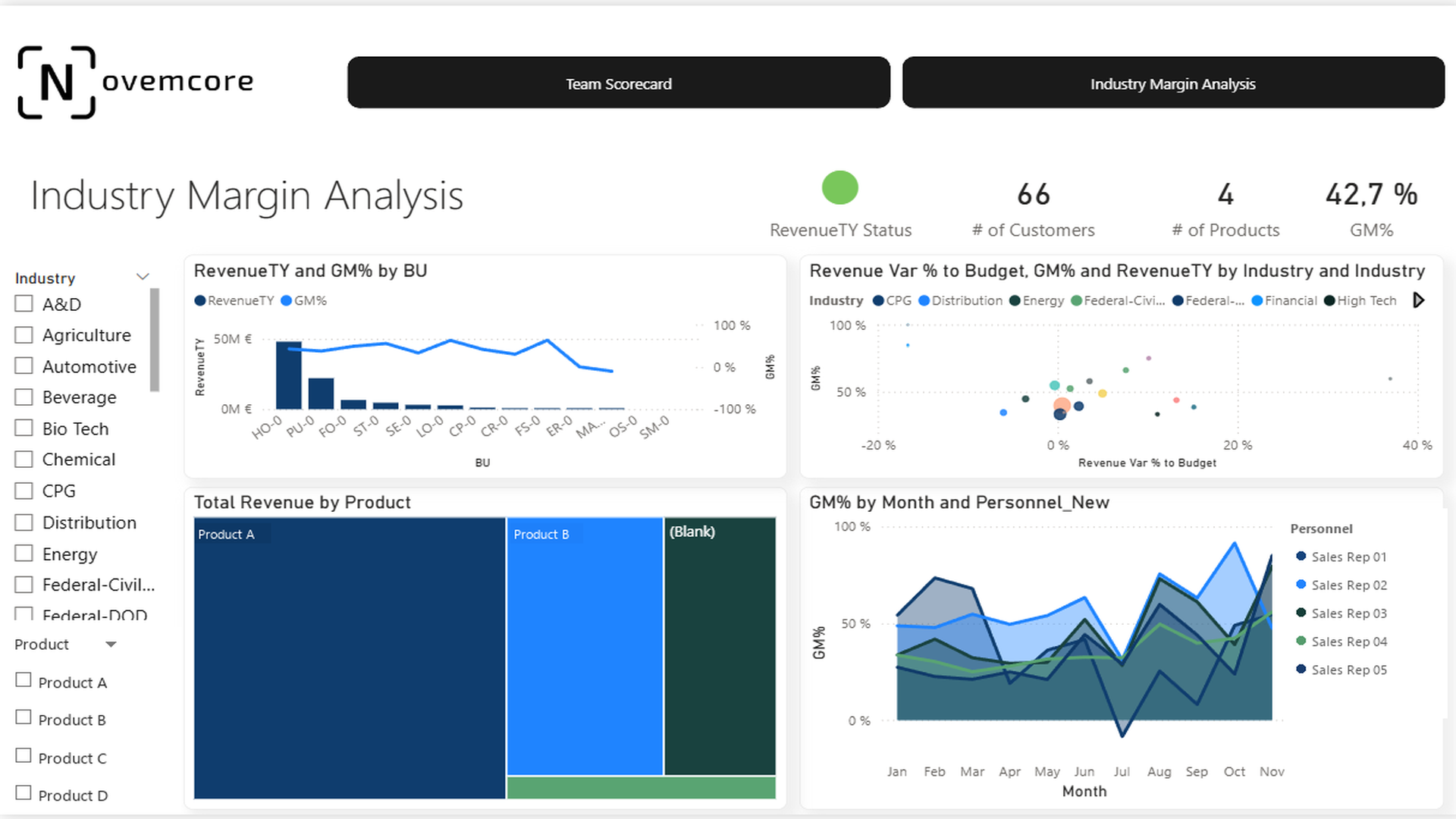Click the GM% by Month chart title
This screenshot has height=819, width=1456.
(x=959, y=502)
